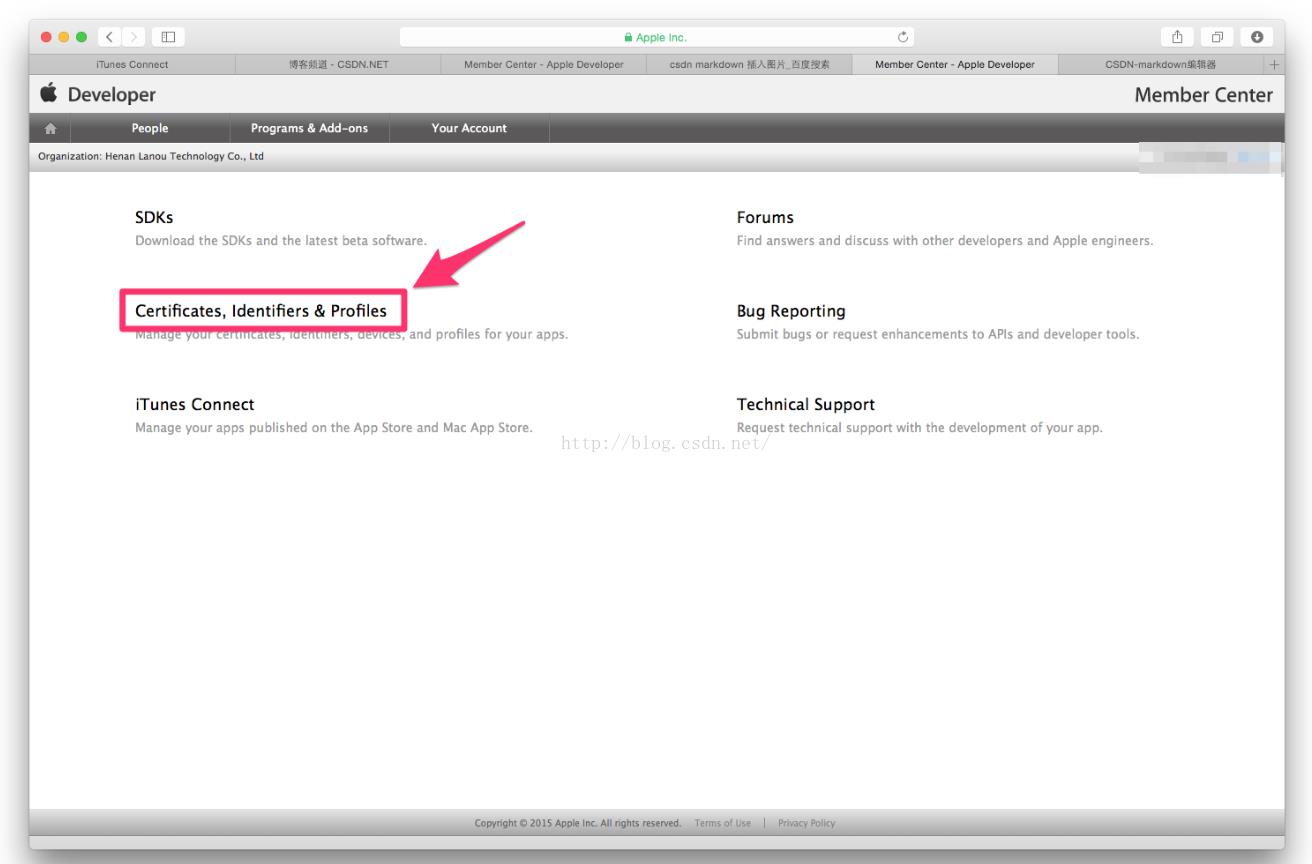Open the People menu
This screenshot has height=864, width=1312.
(x=150, y=128)
